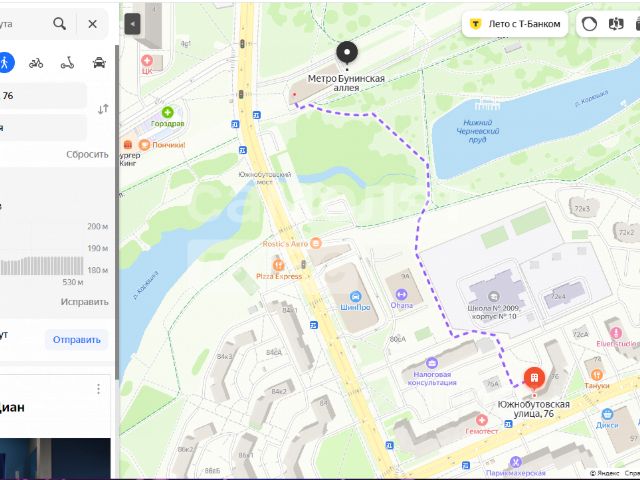Image resolution: width=640 pixels, height=480 pixels.
Task: Click the Налоговая консультация marker
Action: coord(431,363)
